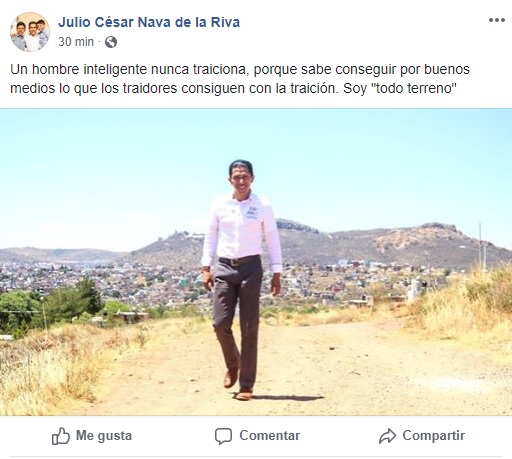Screen dimensions: 512x459
Task: Open Julio César Nava de la Riva's profile
Action: tap(149, 22)
